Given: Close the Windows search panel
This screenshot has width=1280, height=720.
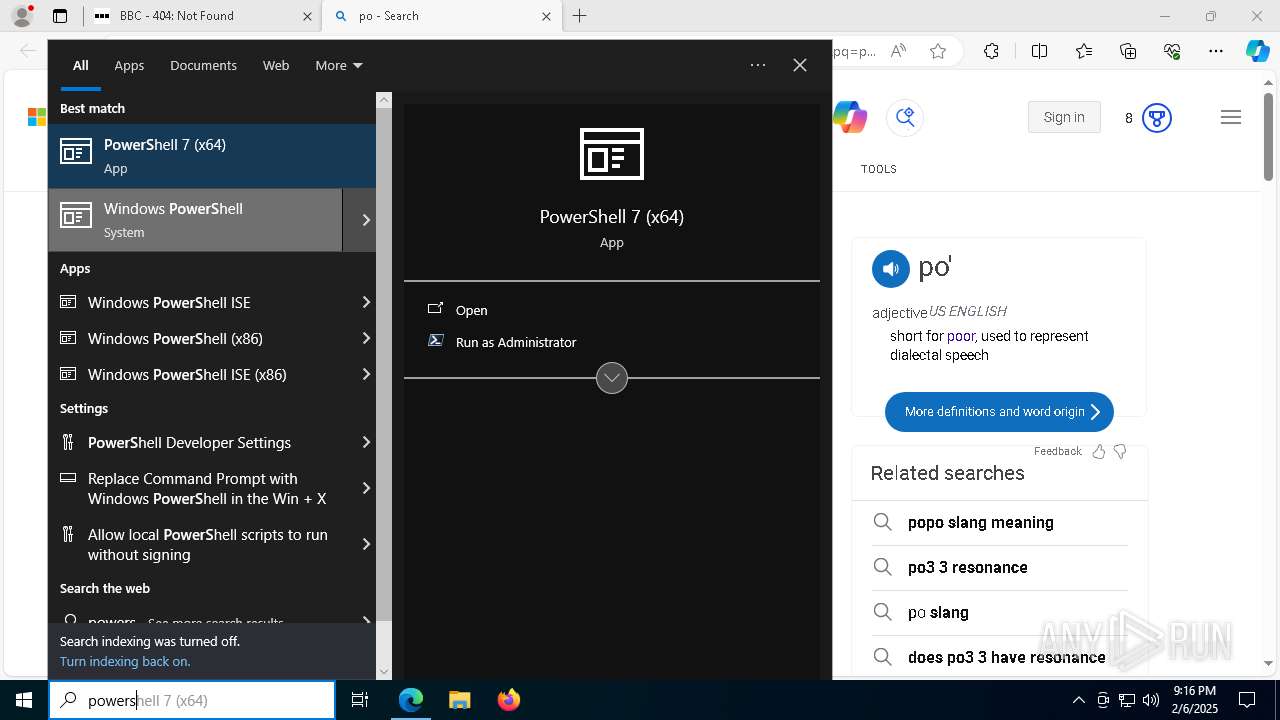Looking at the screenshot, I should pyautogui.click(x=800, y=65).
